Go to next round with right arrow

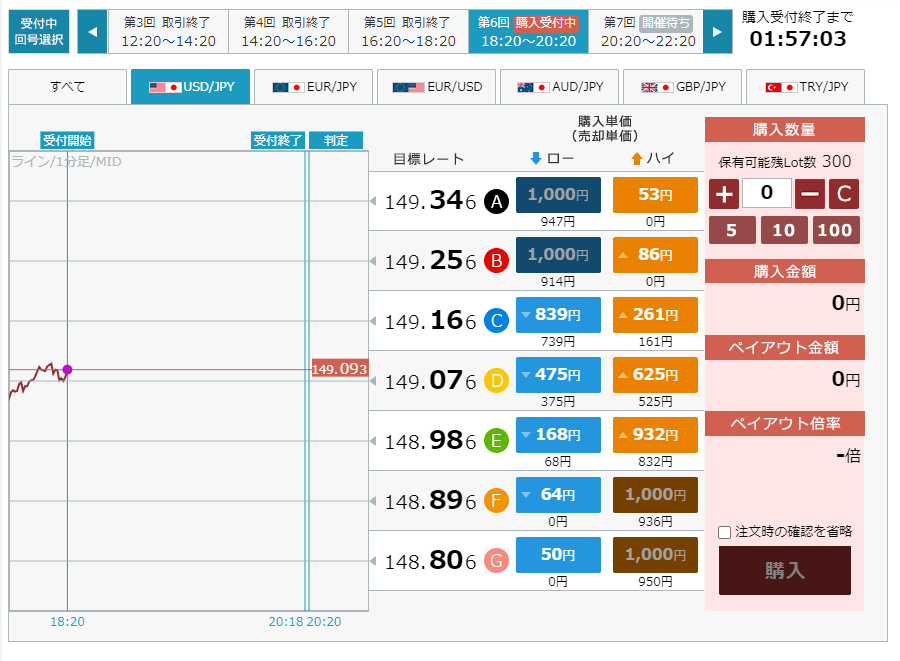pyautogui.click(x=717, y=32)
